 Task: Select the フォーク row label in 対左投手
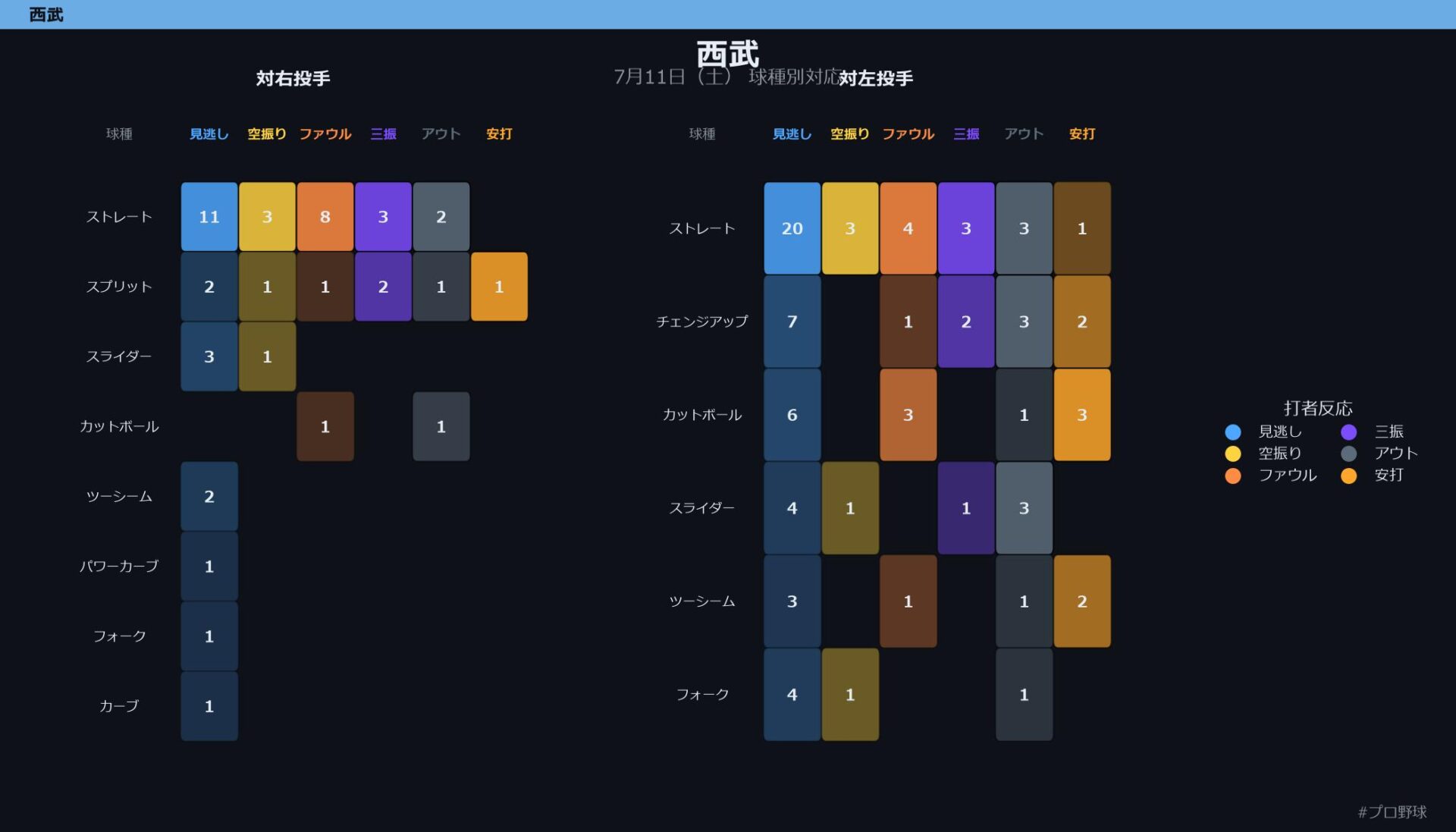point(702,695)
